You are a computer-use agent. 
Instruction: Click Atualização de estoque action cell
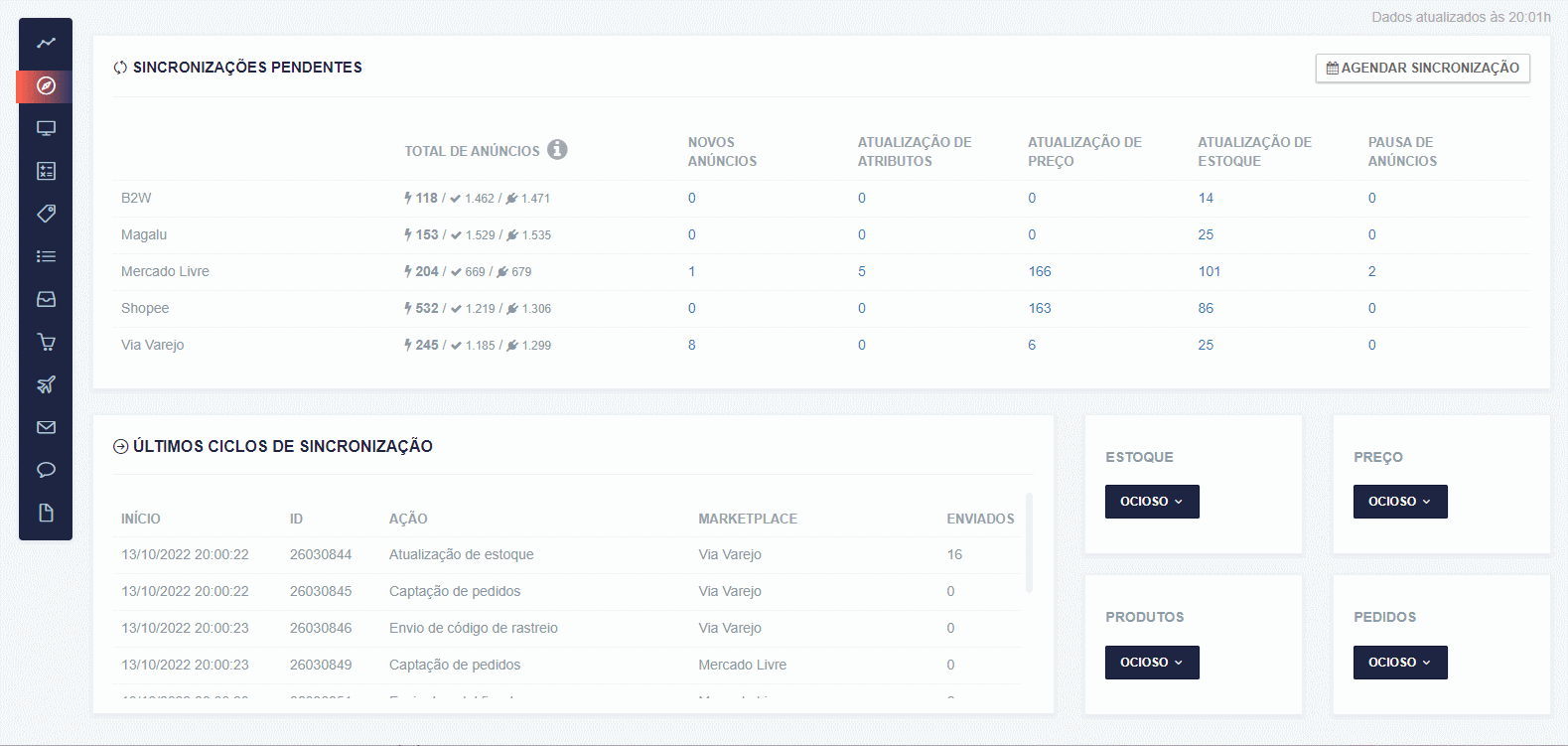point(462,554)
